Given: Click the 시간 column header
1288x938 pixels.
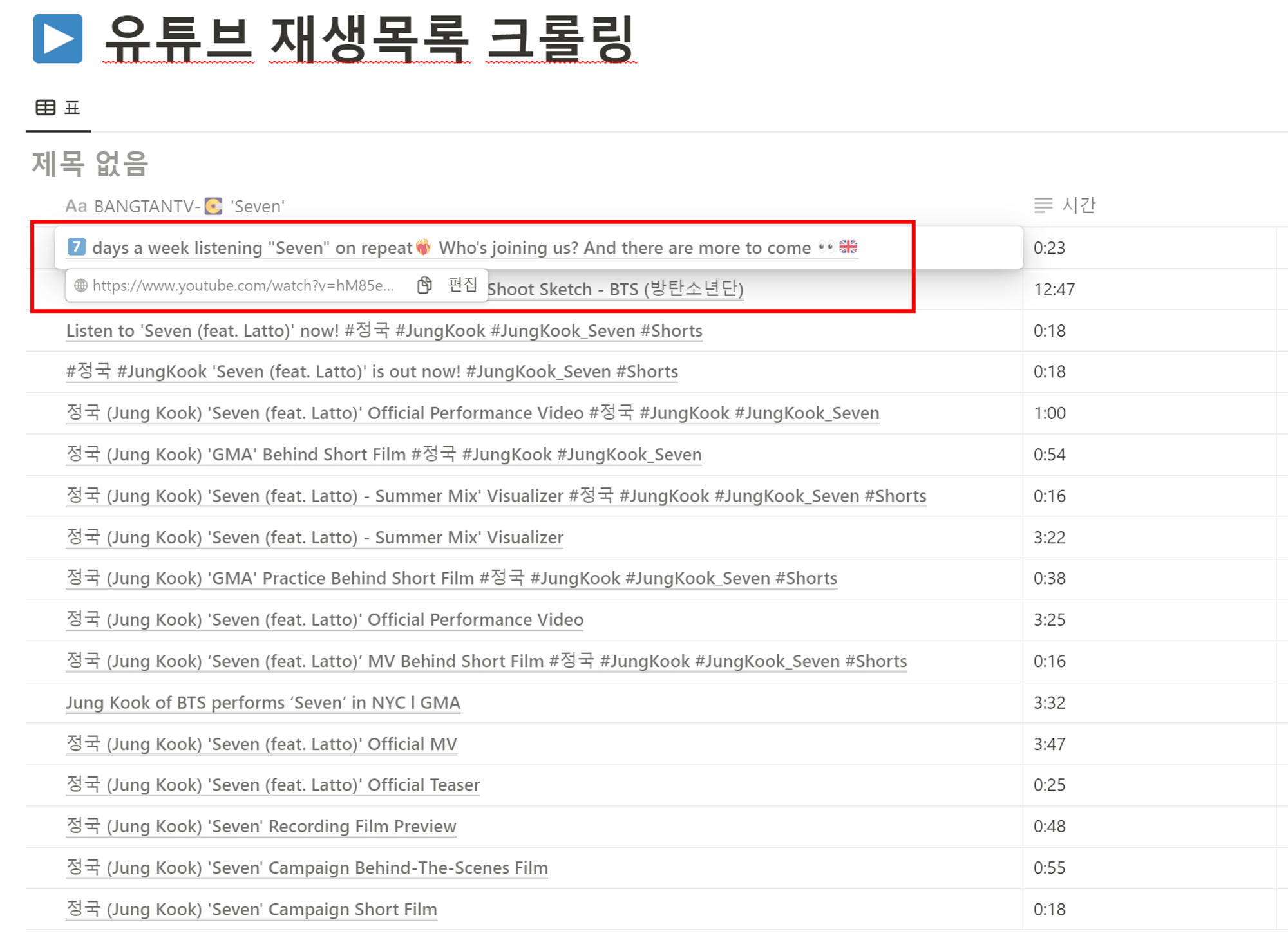Looking at the screenshot, I should pos(1078,205).
